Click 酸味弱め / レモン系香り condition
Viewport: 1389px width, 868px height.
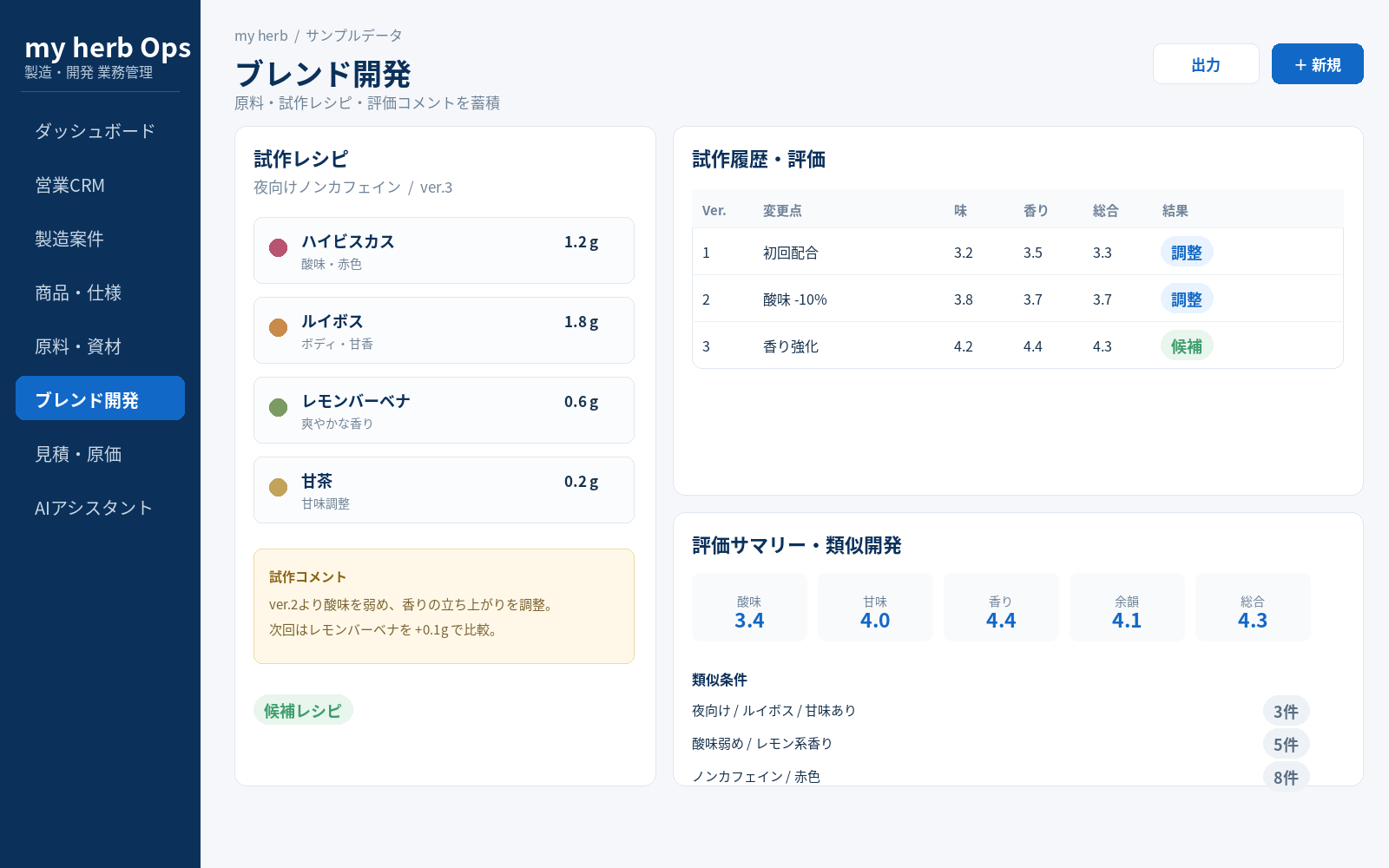coord(762,744)
